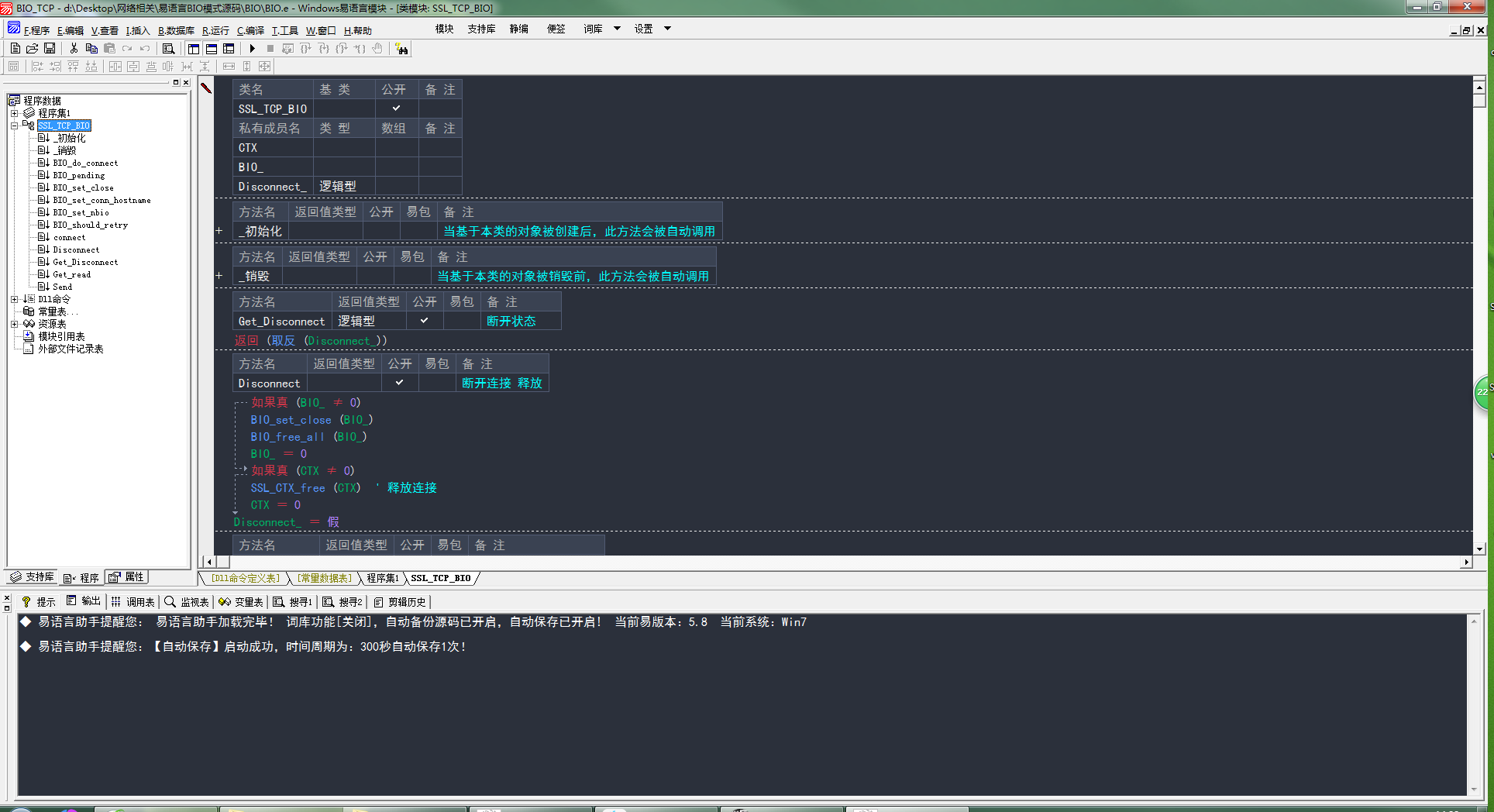Open the 支持库 panel tab
Image resolution: width=1494 pixels, height=812 pixels.
[x=33, y=577]
